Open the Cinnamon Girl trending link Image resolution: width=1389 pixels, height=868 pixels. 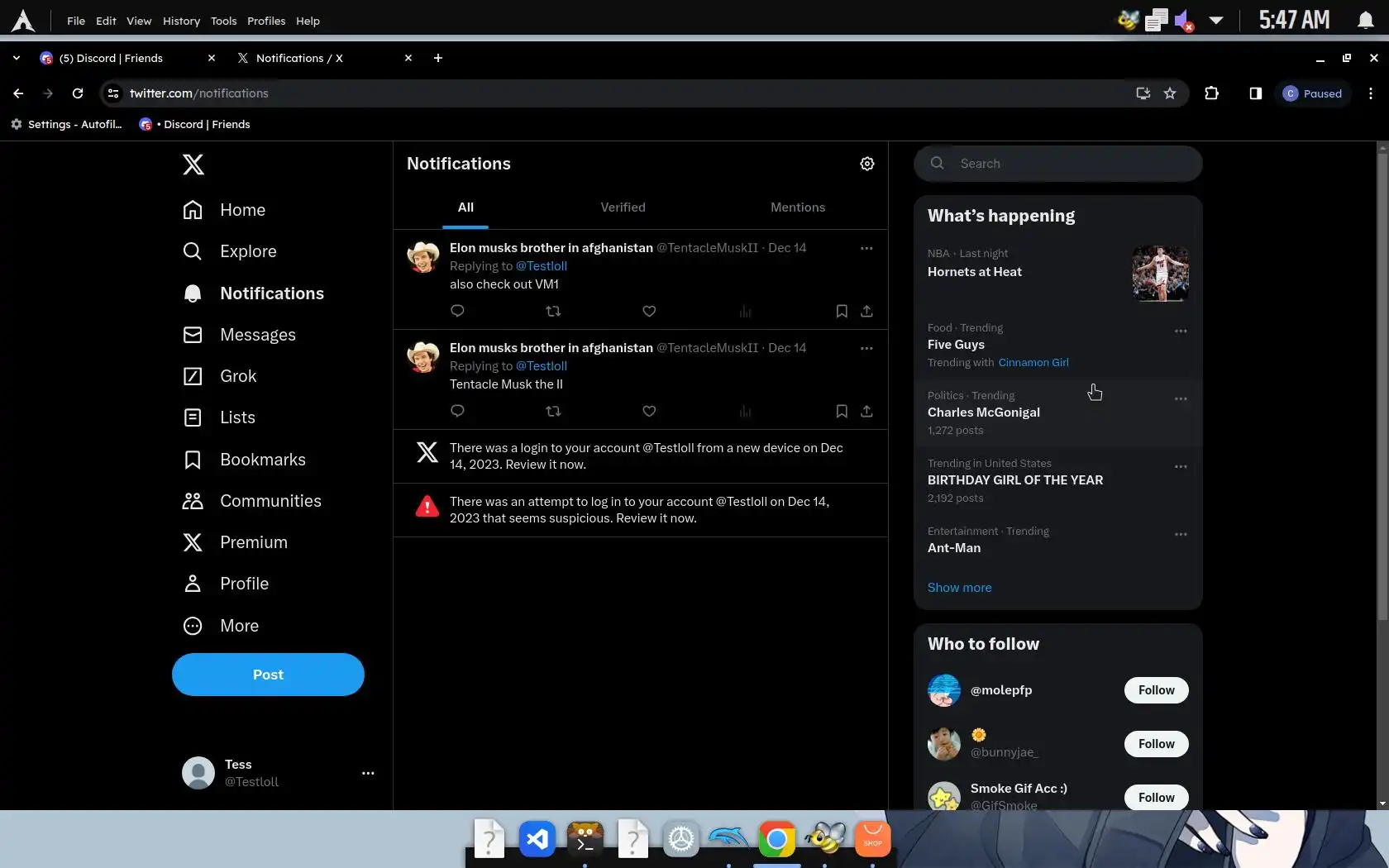click(1033, 362)
